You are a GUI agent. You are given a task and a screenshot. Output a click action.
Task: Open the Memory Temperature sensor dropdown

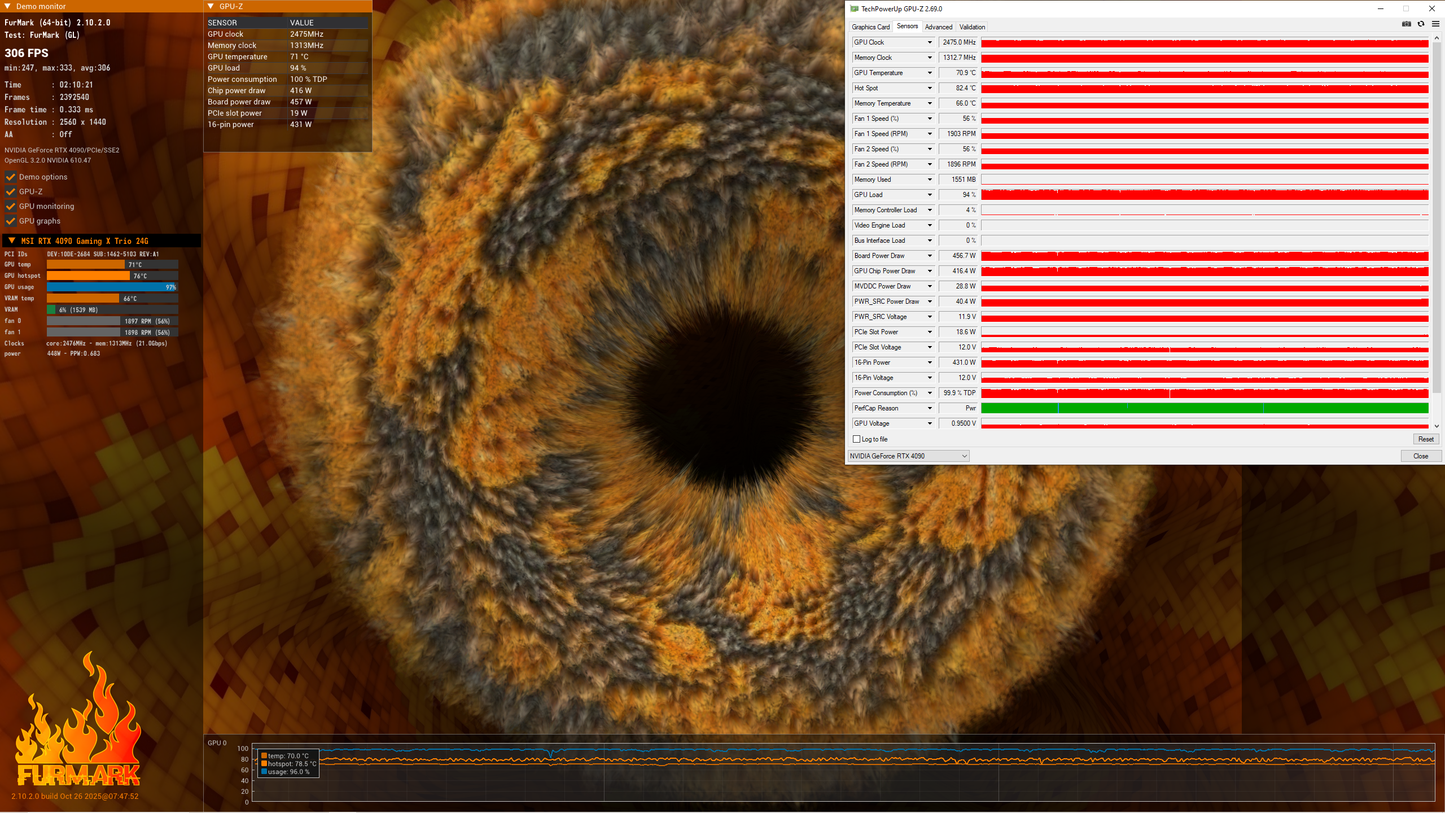coord(930,104)
